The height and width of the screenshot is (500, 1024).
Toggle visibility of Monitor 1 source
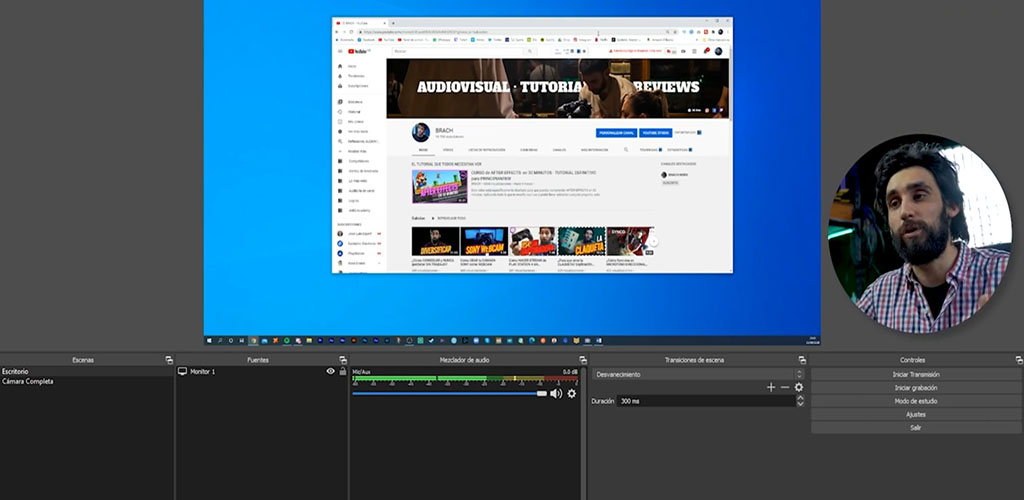click(330, 371)
